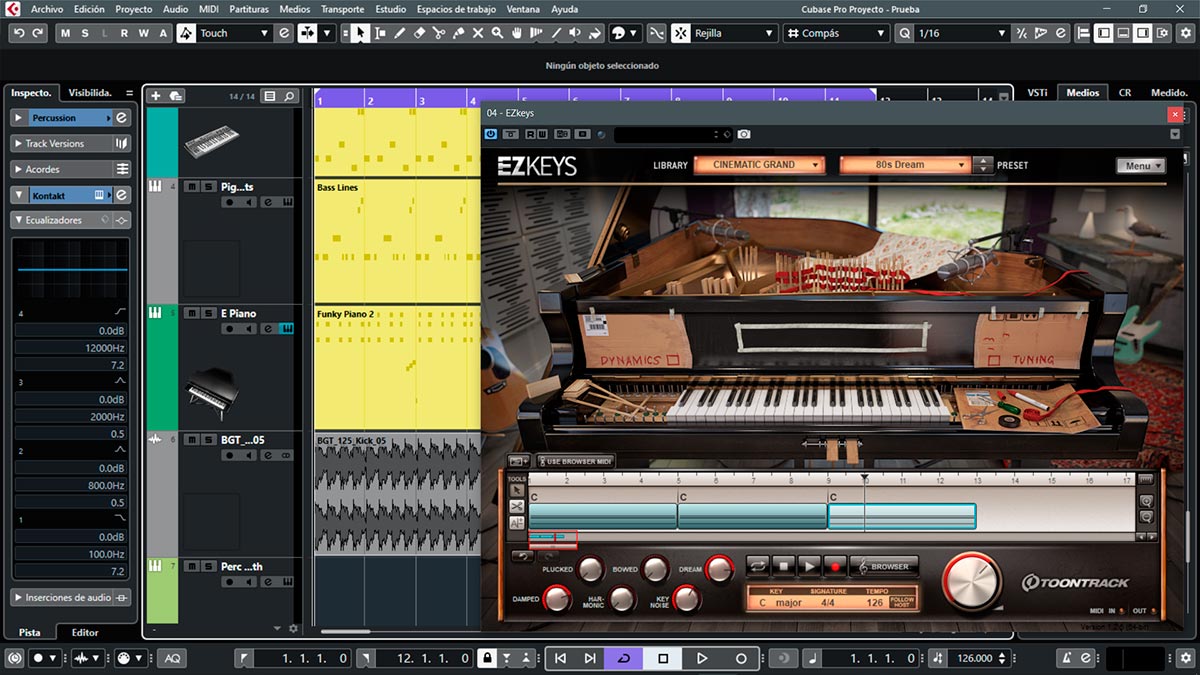Click the Redo arrow in Cubase toolbar
This screenshot has width=1200, height=675.
point(38,33)
